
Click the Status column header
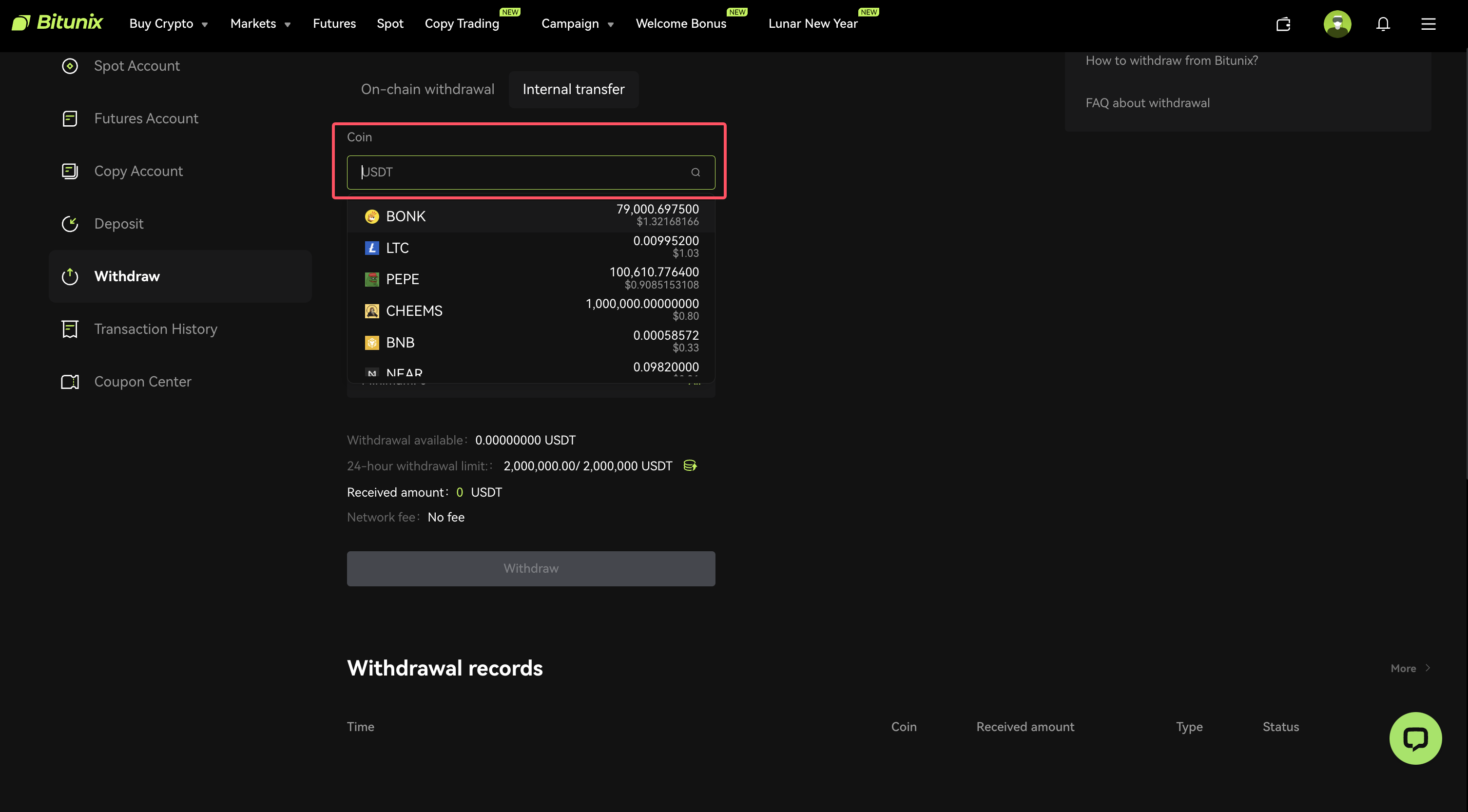click(1280, 727)
